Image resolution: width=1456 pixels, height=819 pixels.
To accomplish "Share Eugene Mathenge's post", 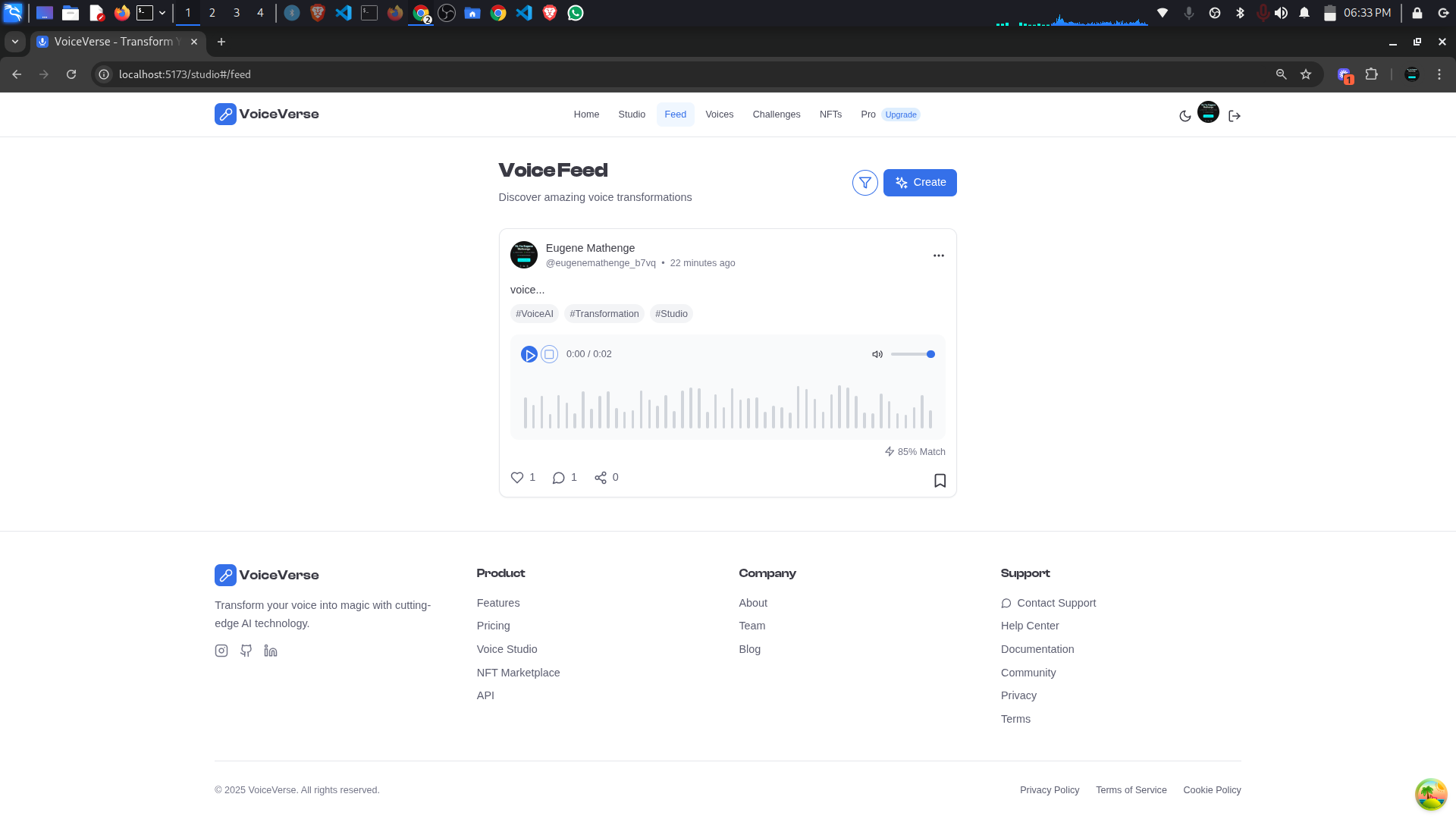I will click(x=601, y=478).
